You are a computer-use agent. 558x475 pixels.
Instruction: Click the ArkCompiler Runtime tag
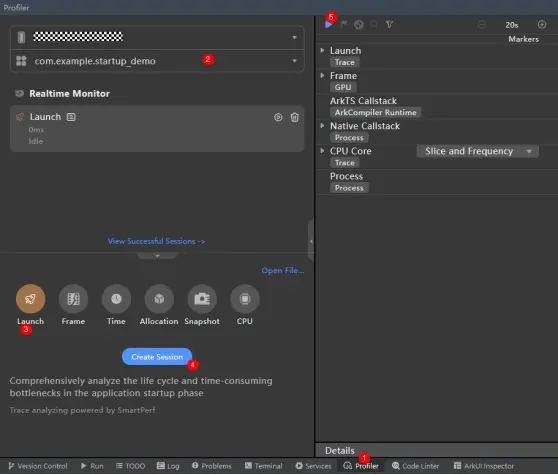[x=375, y=112]
